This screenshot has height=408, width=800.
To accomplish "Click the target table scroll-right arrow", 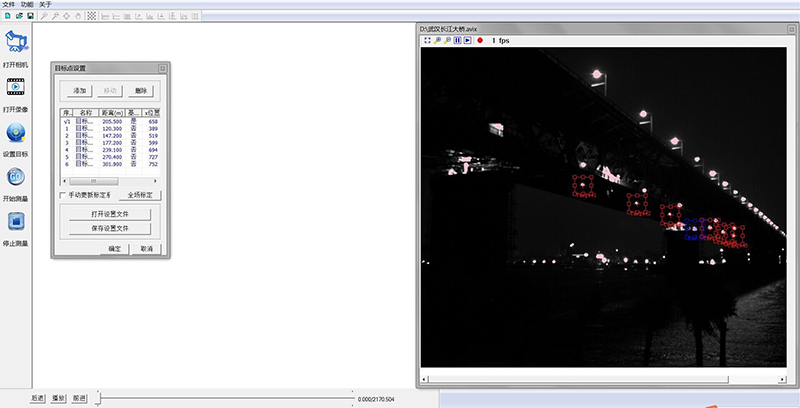I will 157,181.
